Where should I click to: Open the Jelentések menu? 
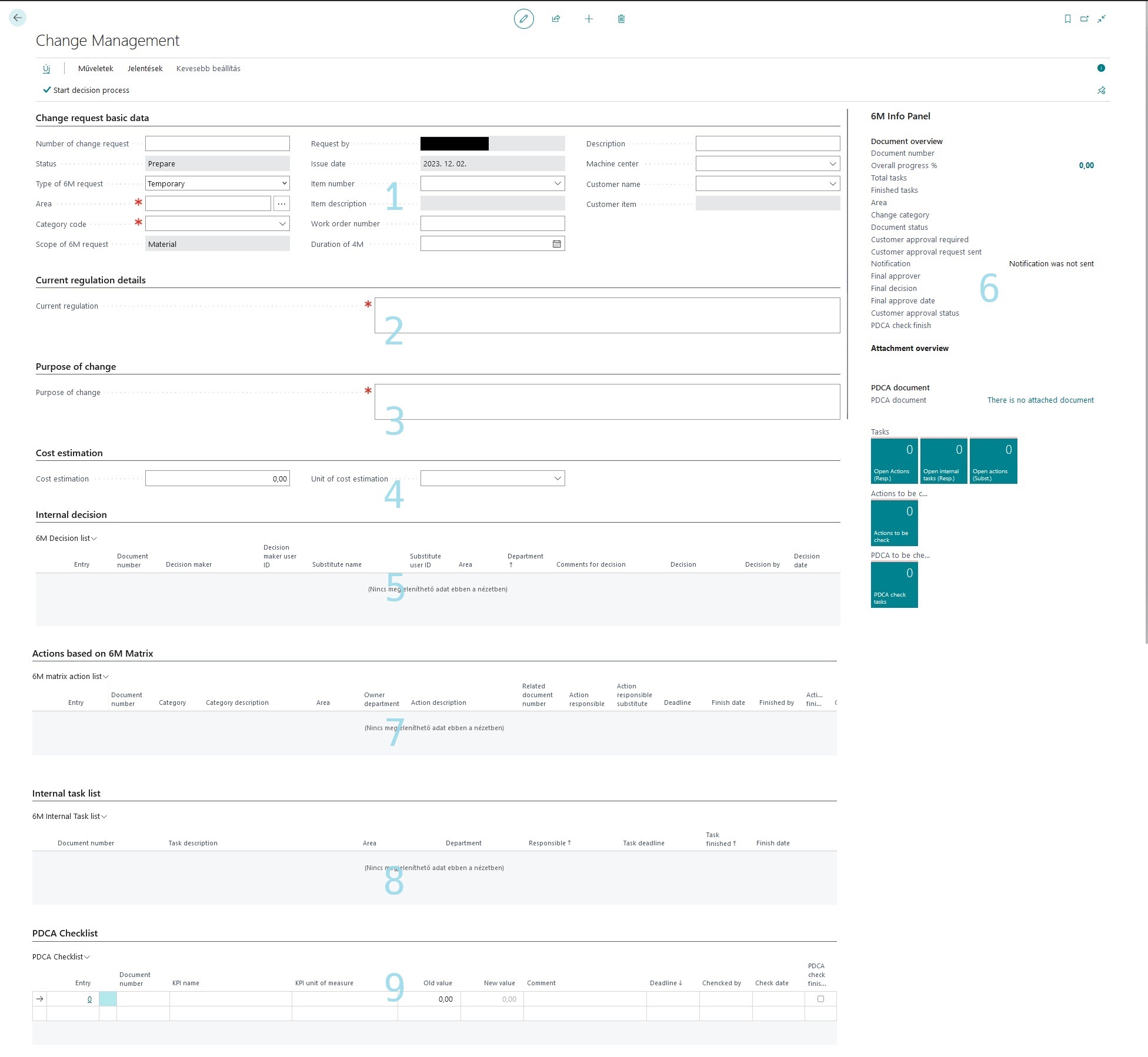(x=145, y=68)
